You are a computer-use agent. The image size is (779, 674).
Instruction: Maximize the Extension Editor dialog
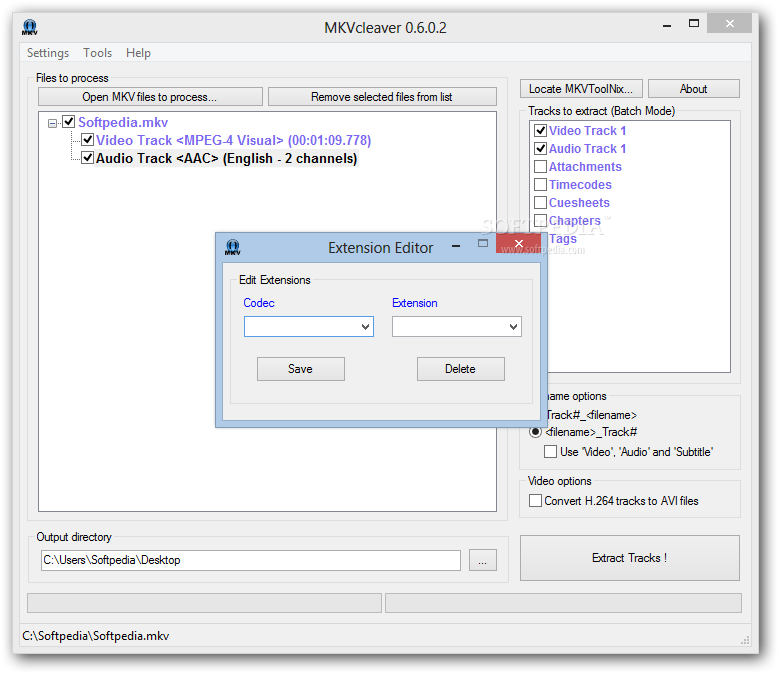click(x=483, y=243)
